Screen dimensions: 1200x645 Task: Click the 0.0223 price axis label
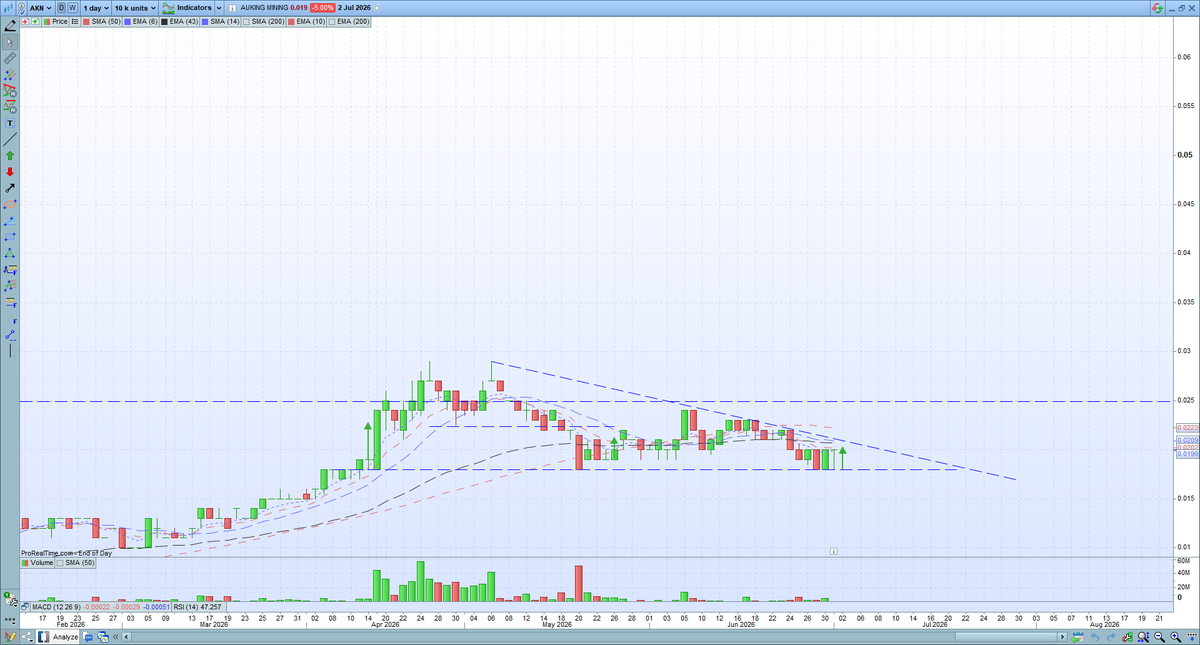pyautogui.click(x=1187, y=428)
